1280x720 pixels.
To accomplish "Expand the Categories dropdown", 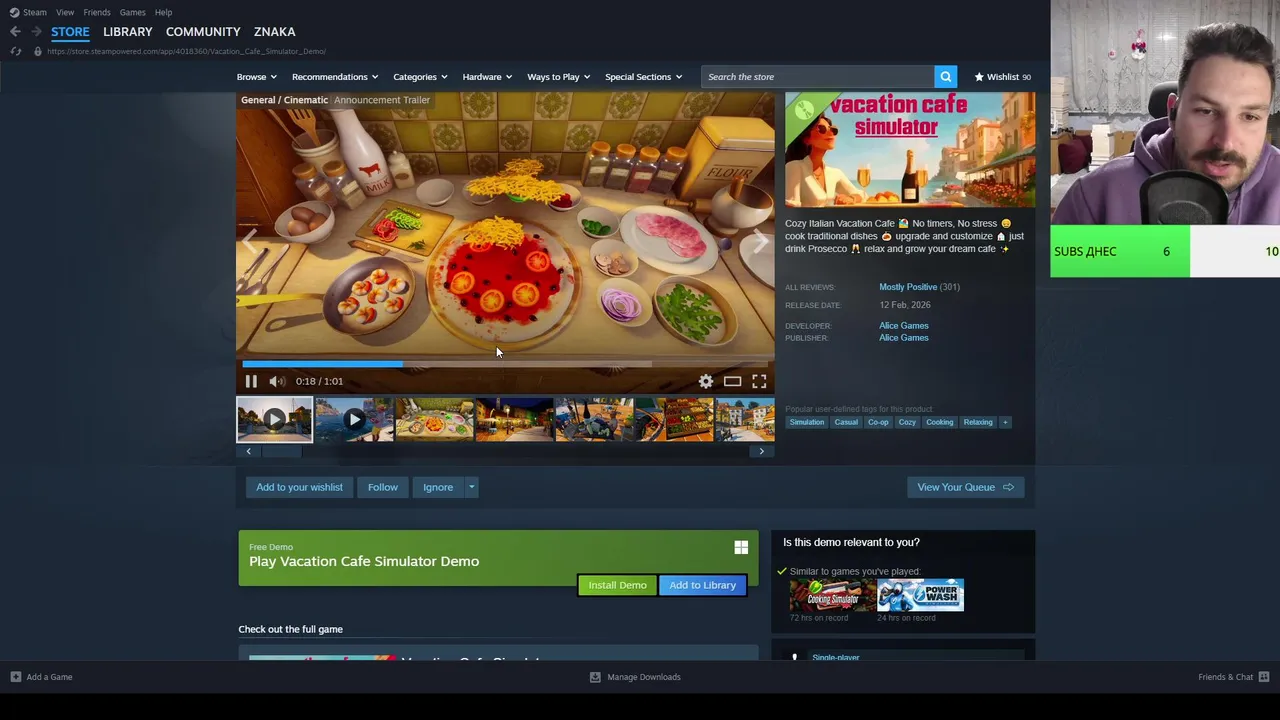I will coord(420,77).
